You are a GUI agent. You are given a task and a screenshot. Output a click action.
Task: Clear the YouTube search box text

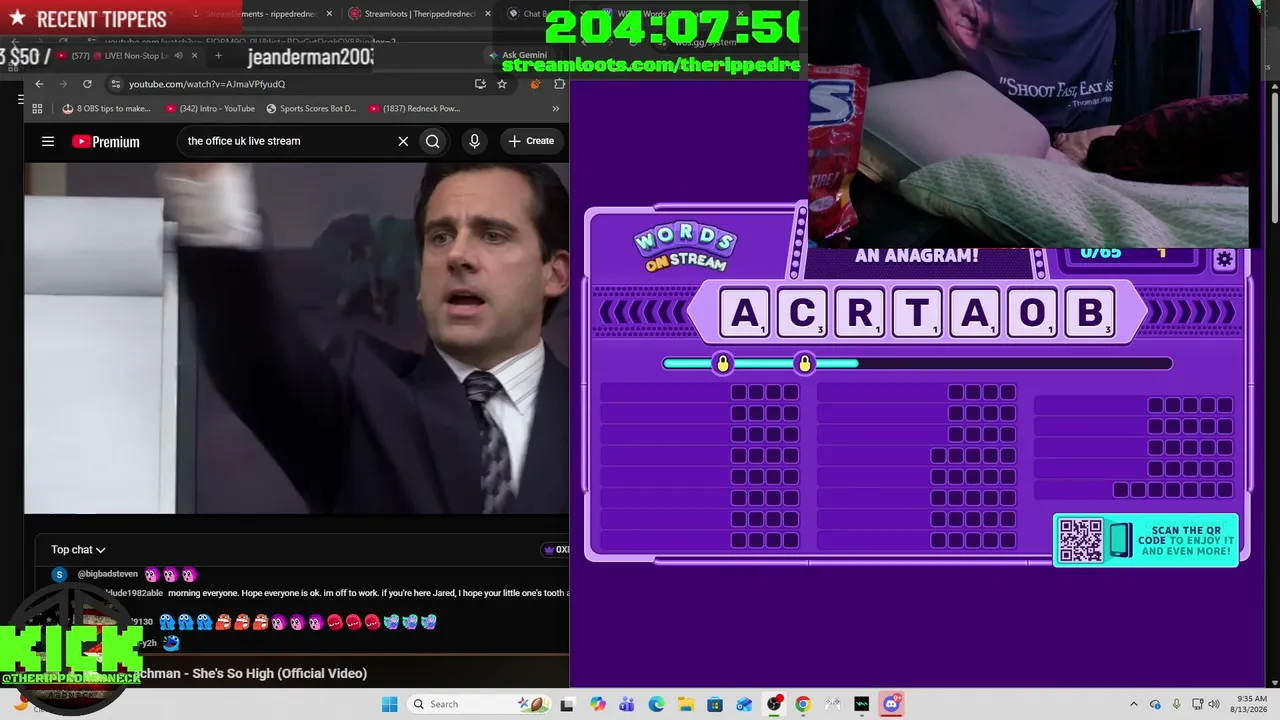403,141
